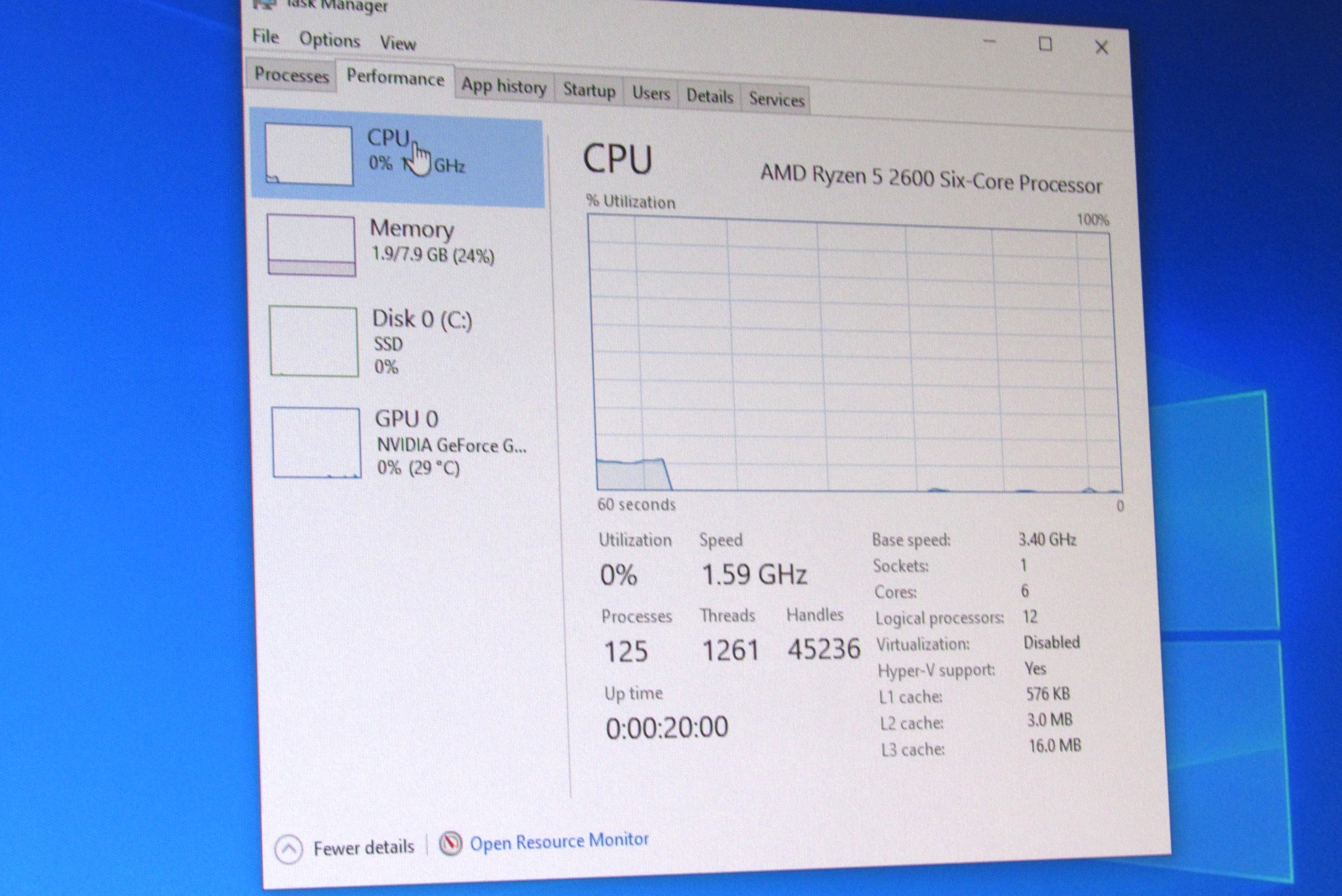Open the File menu
1342x896 pixels.
click(265, 37)
